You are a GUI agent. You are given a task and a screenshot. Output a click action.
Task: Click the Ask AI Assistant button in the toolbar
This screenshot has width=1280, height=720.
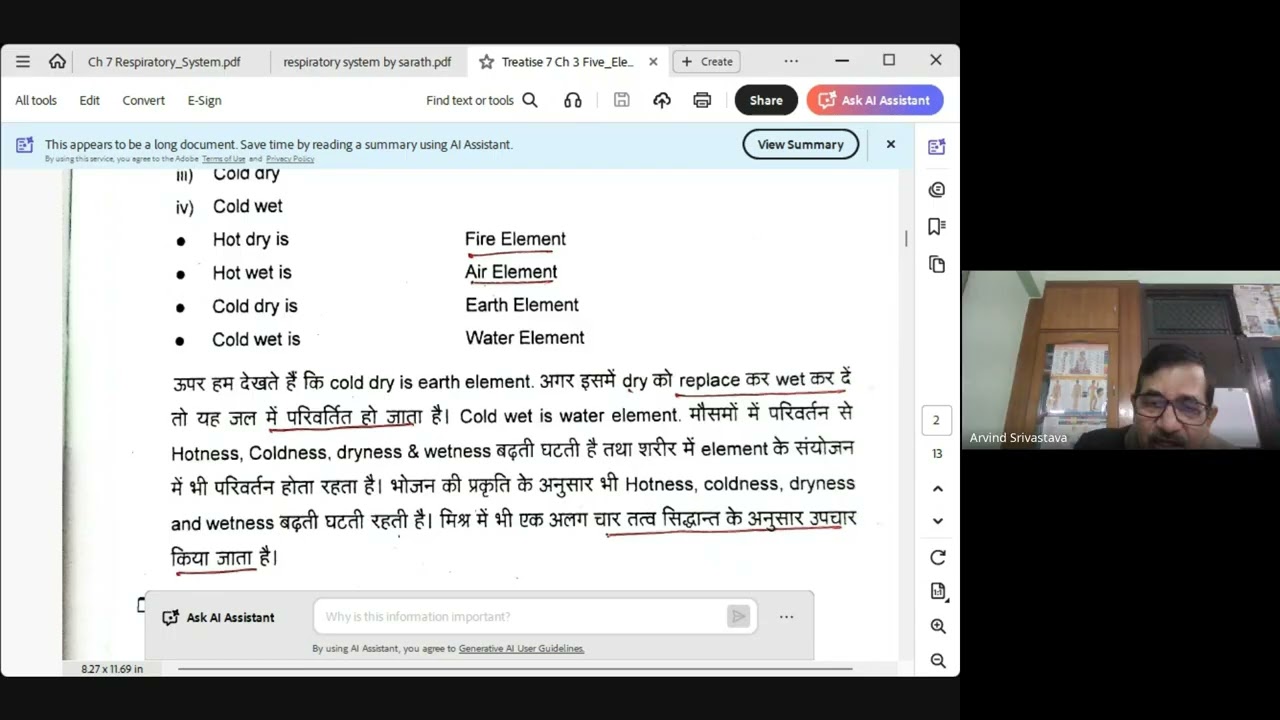tap(875, 100)
